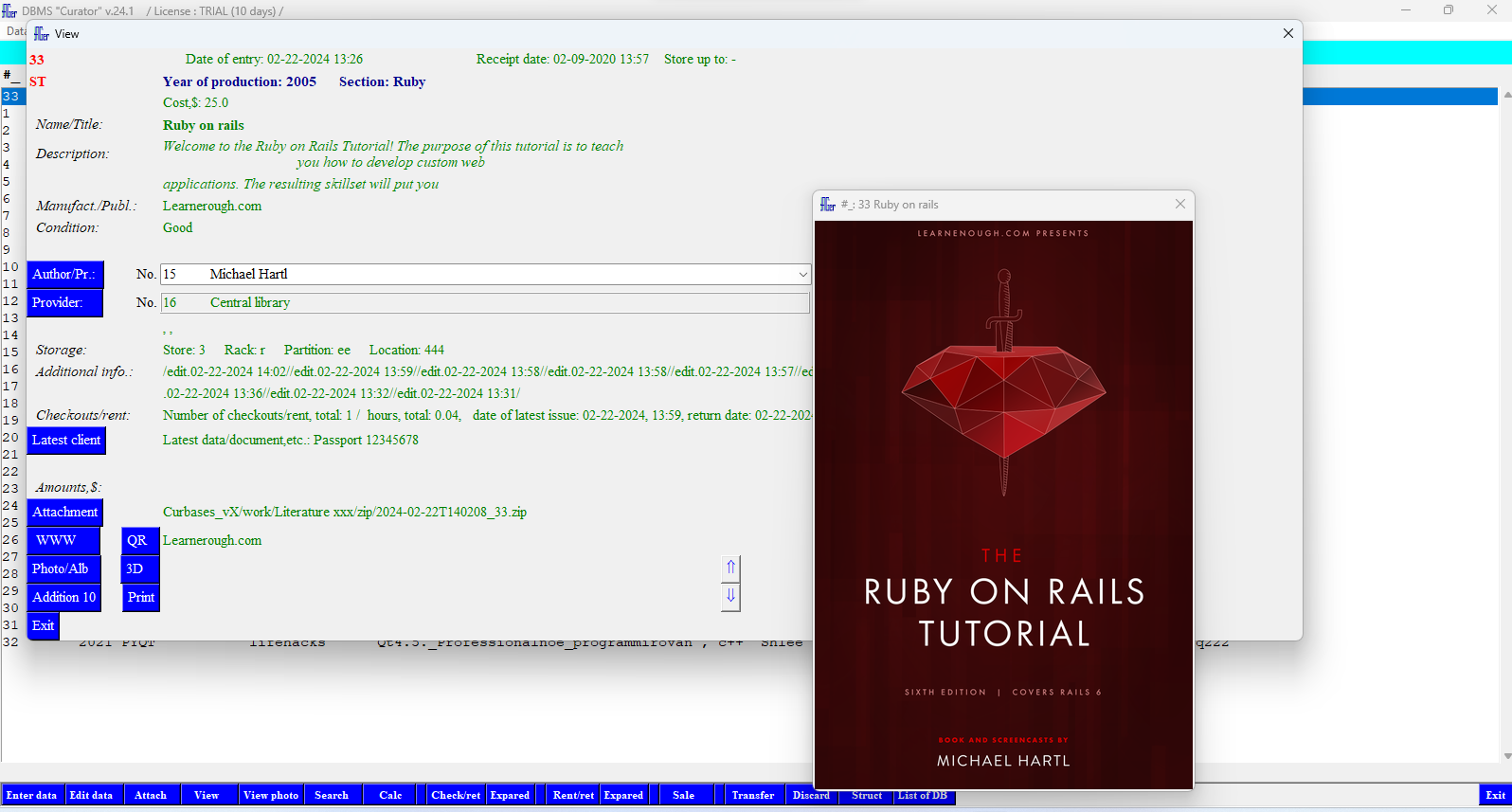Click the Expared button right of Rent/ret
1512x812 pixels.
click(x=623, y=795)
